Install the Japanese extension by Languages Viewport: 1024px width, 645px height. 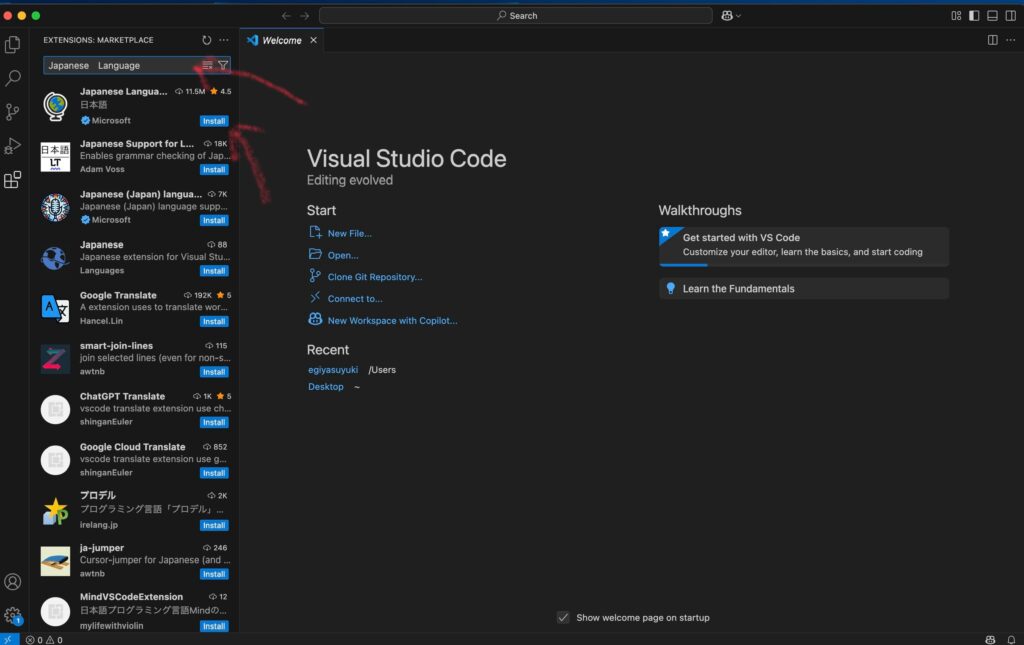click(x=214, y=271)
